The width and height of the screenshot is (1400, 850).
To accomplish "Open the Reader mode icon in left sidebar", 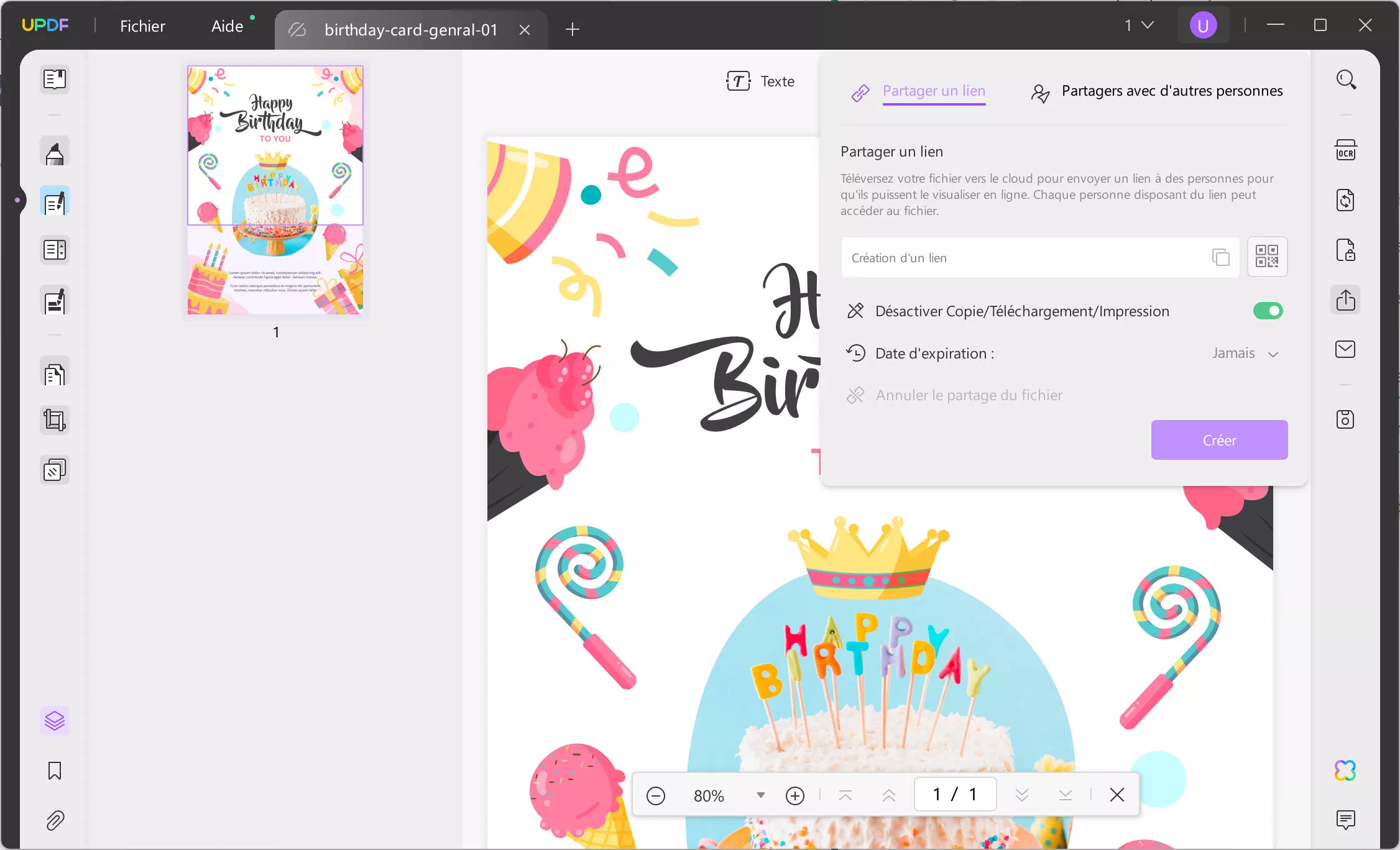I will tap(55, 80).
